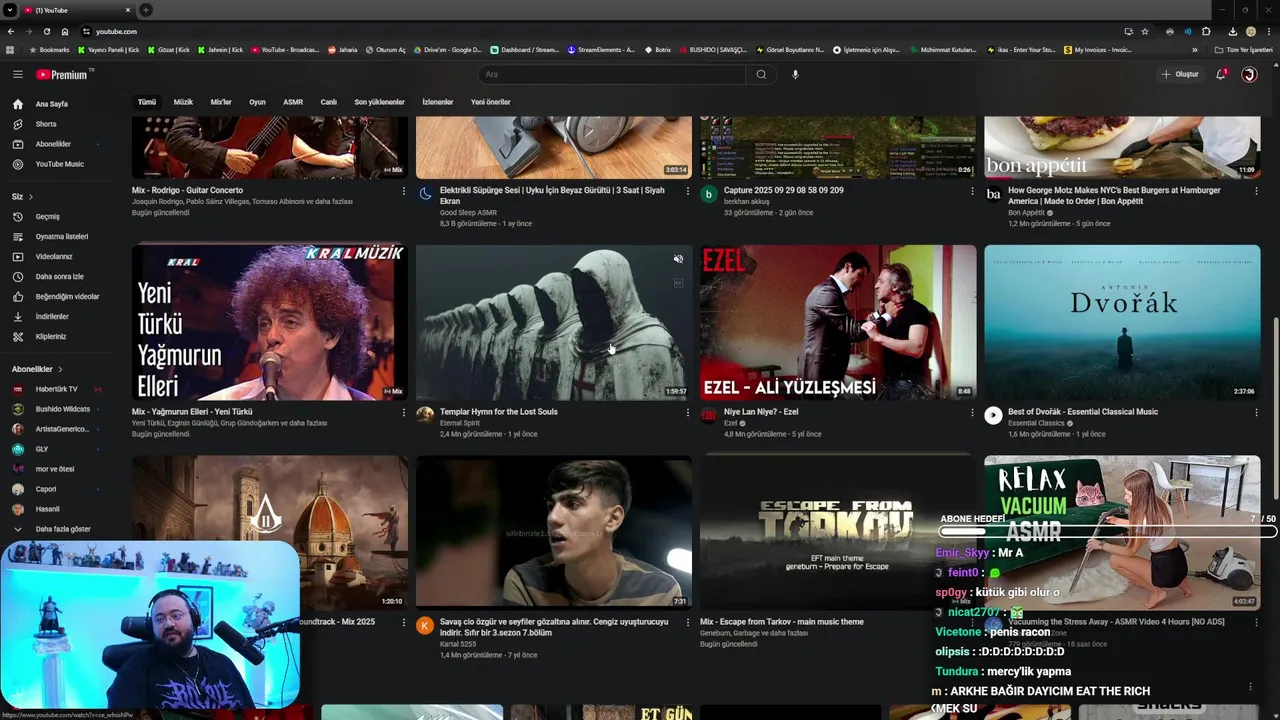Open the Chrome three-dot menu

[x=1270, y=31]
